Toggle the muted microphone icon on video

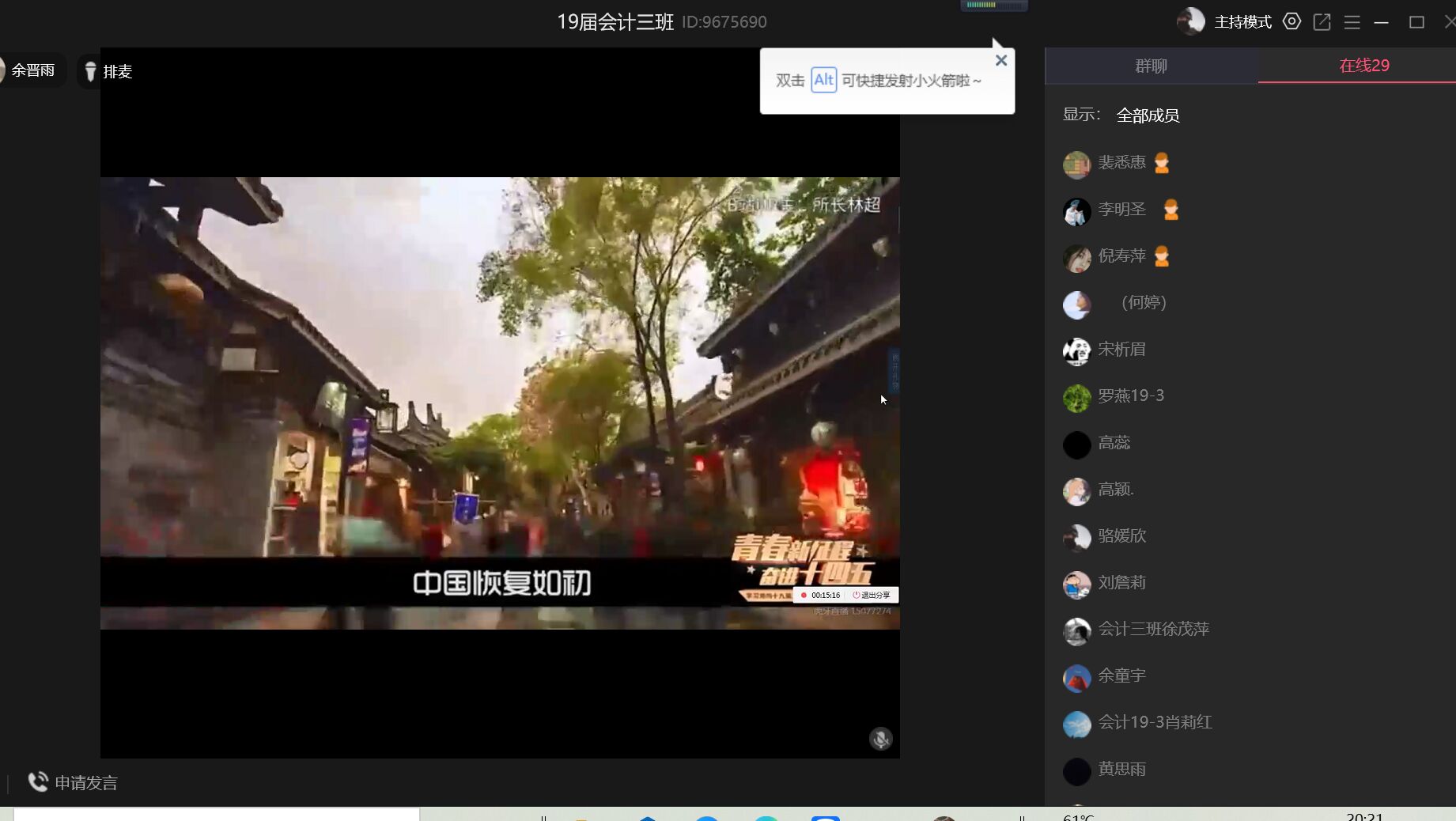880,738
